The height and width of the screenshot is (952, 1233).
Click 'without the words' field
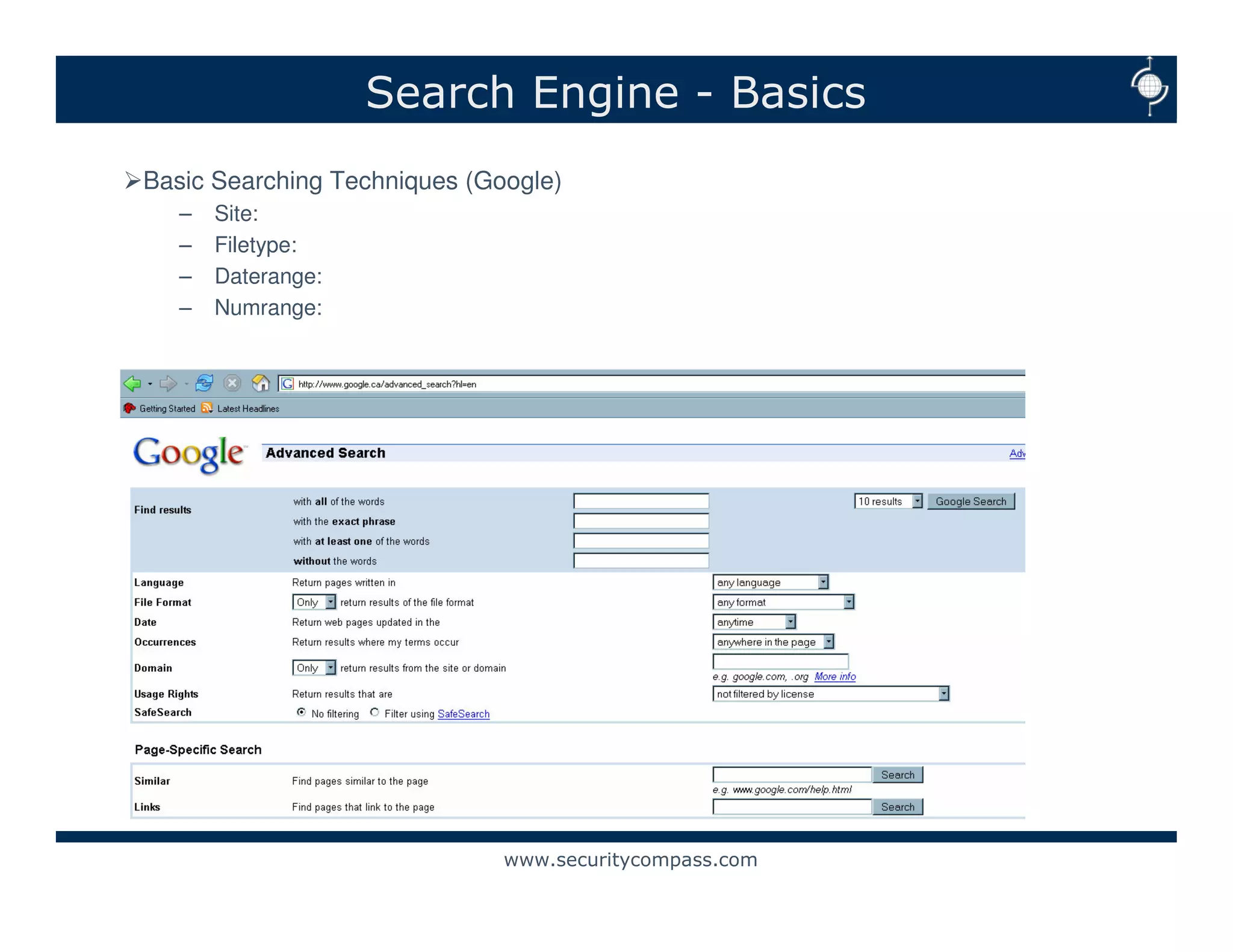(641, 561)
